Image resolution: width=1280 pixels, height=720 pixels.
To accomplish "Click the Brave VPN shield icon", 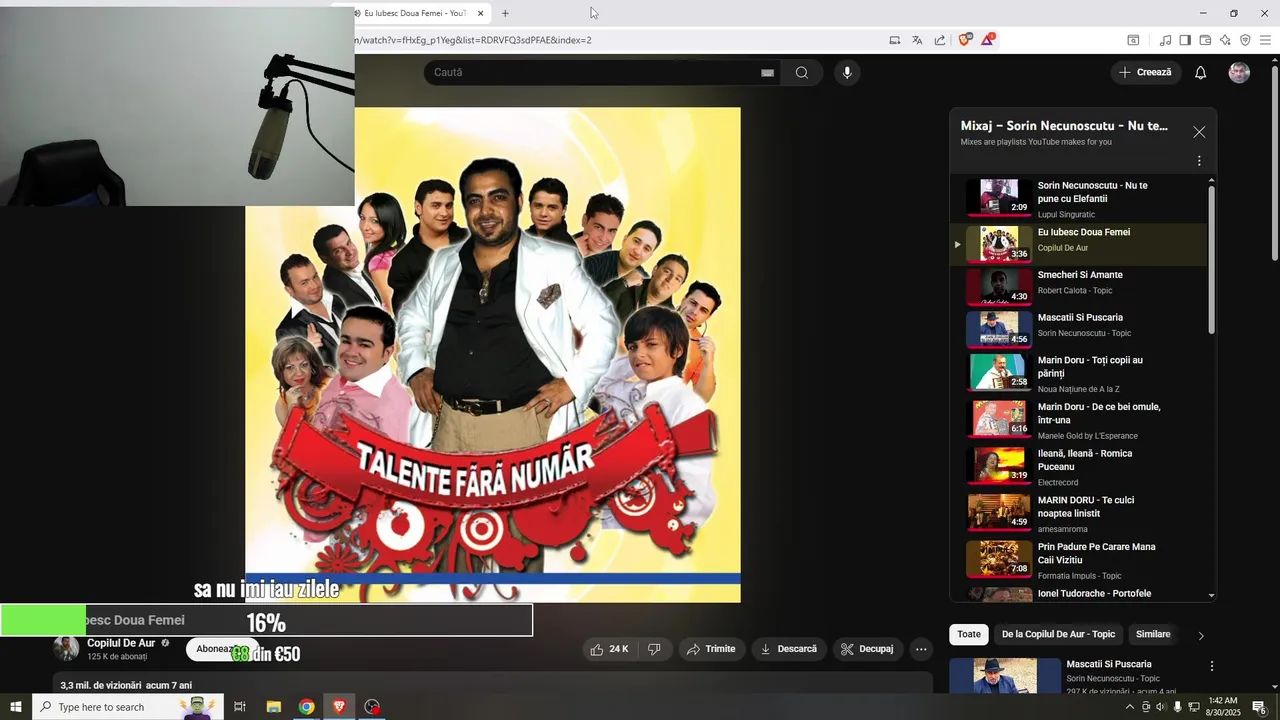I will pos(1245,40).
